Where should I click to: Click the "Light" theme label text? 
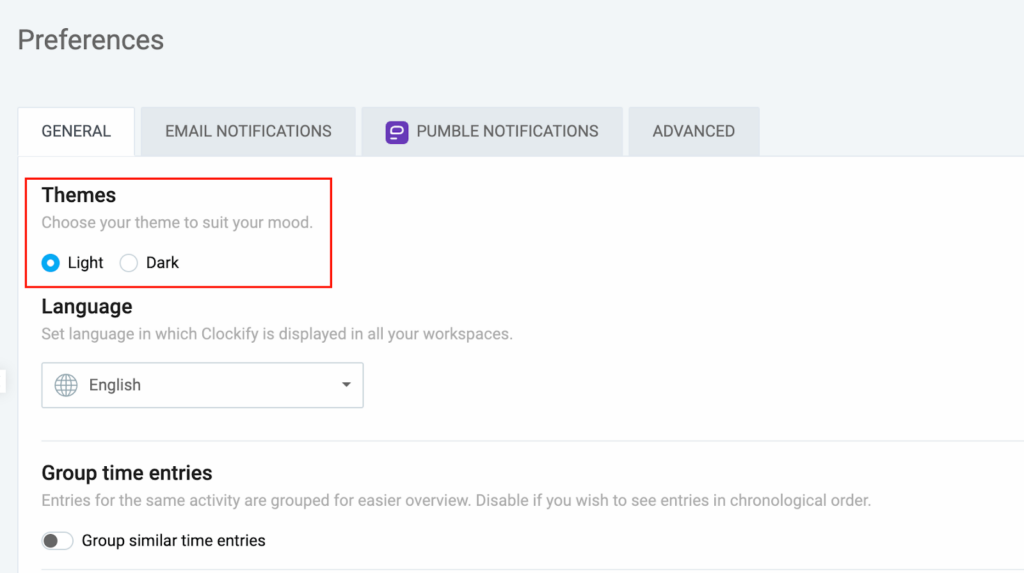[x=86, y=263]
